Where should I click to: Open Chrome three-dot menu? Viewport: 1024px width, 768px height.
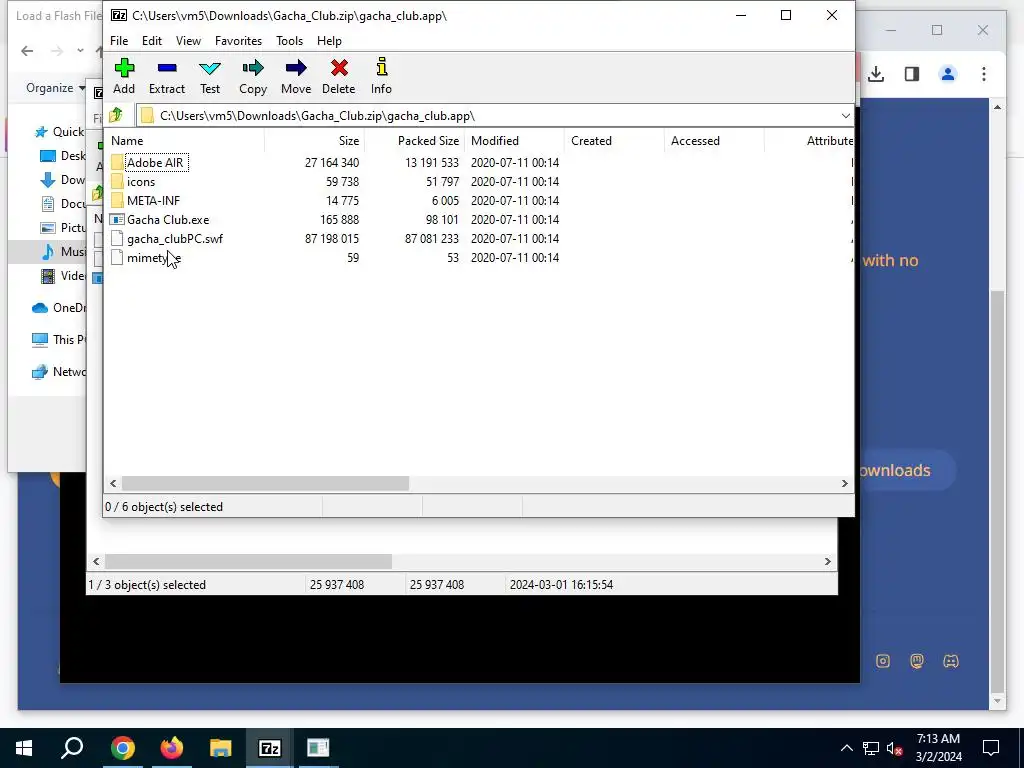(x=984, y=74)
